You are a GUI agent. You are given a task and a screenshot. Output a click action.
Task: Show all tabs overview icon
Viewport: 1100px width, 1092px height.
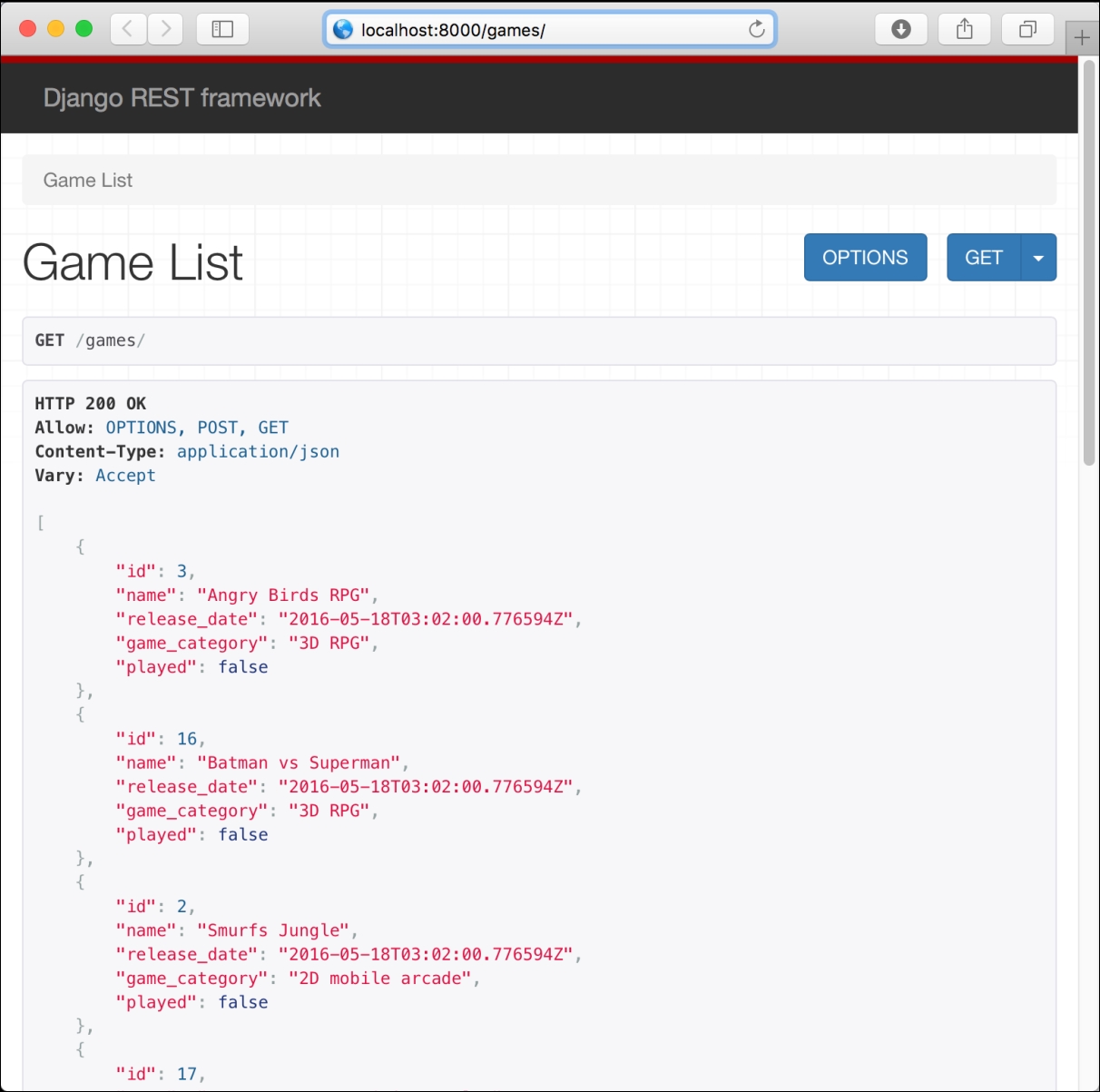(x=1027, y=29)
